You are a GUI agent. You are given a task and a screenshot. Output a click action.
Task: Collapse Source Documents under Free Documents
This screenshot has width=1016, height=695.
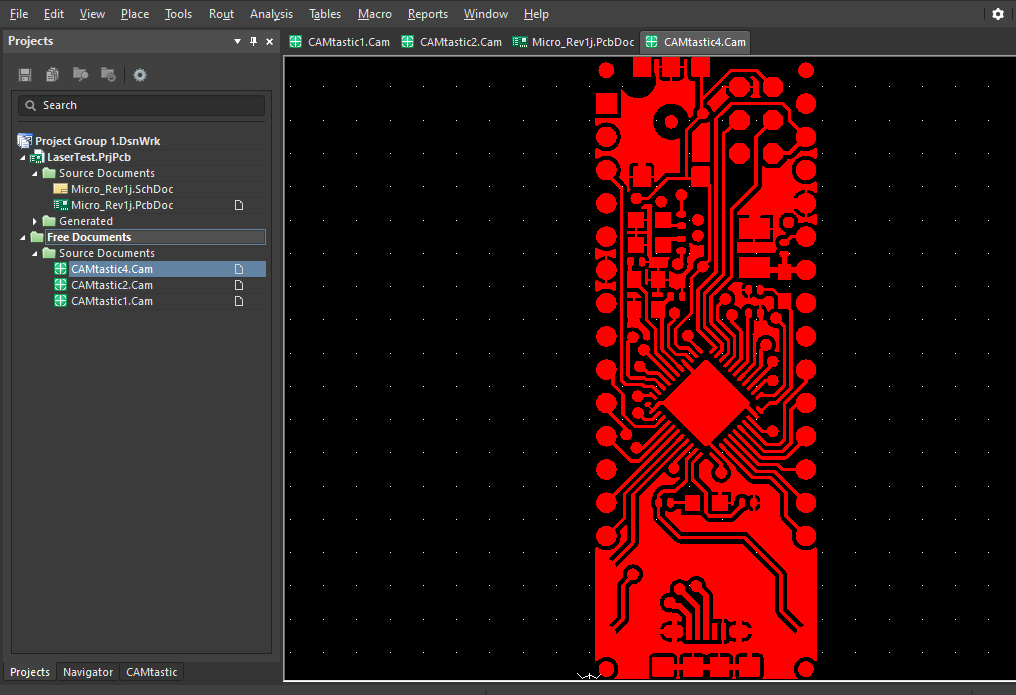[x=35, y=254]
